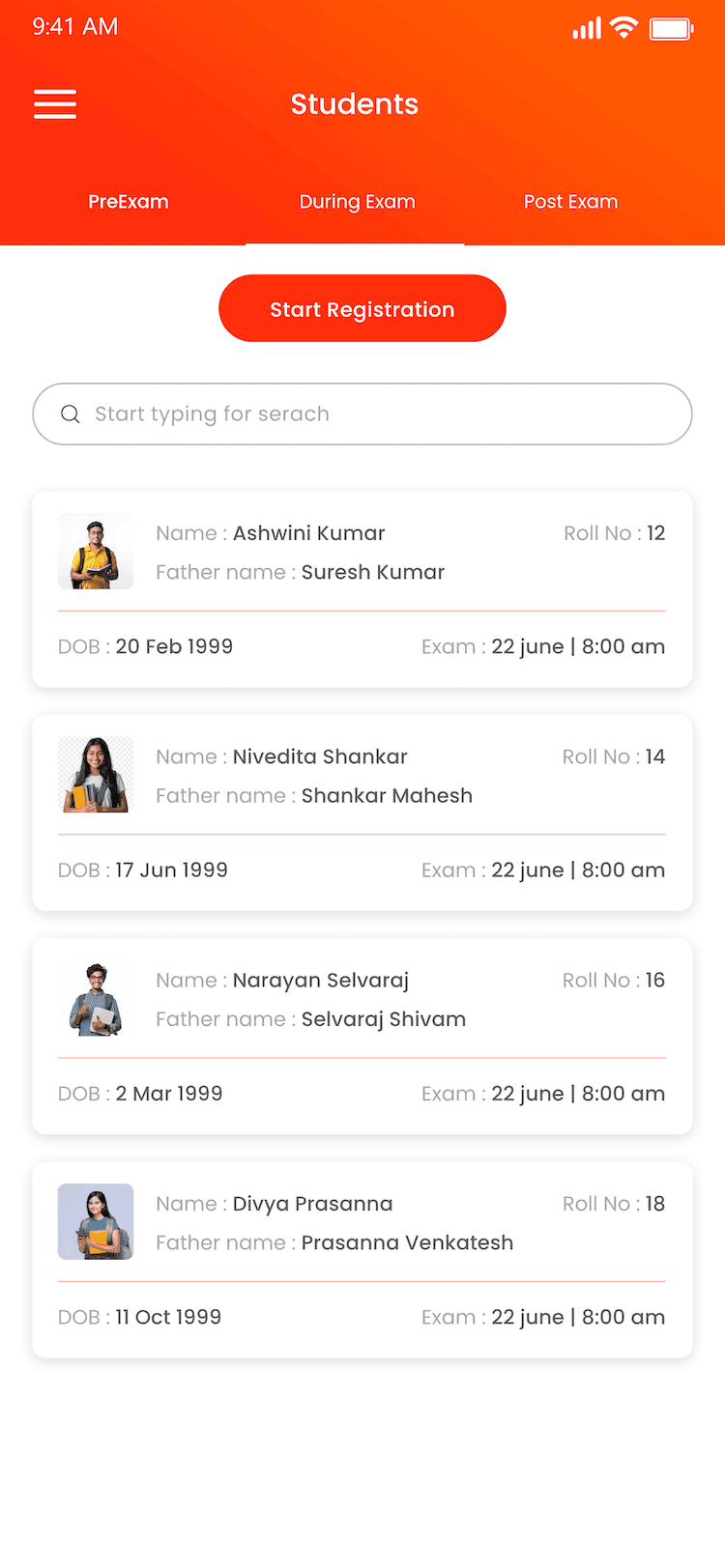
Task: Tap the cellular signal bars icon
Action: 587,29
